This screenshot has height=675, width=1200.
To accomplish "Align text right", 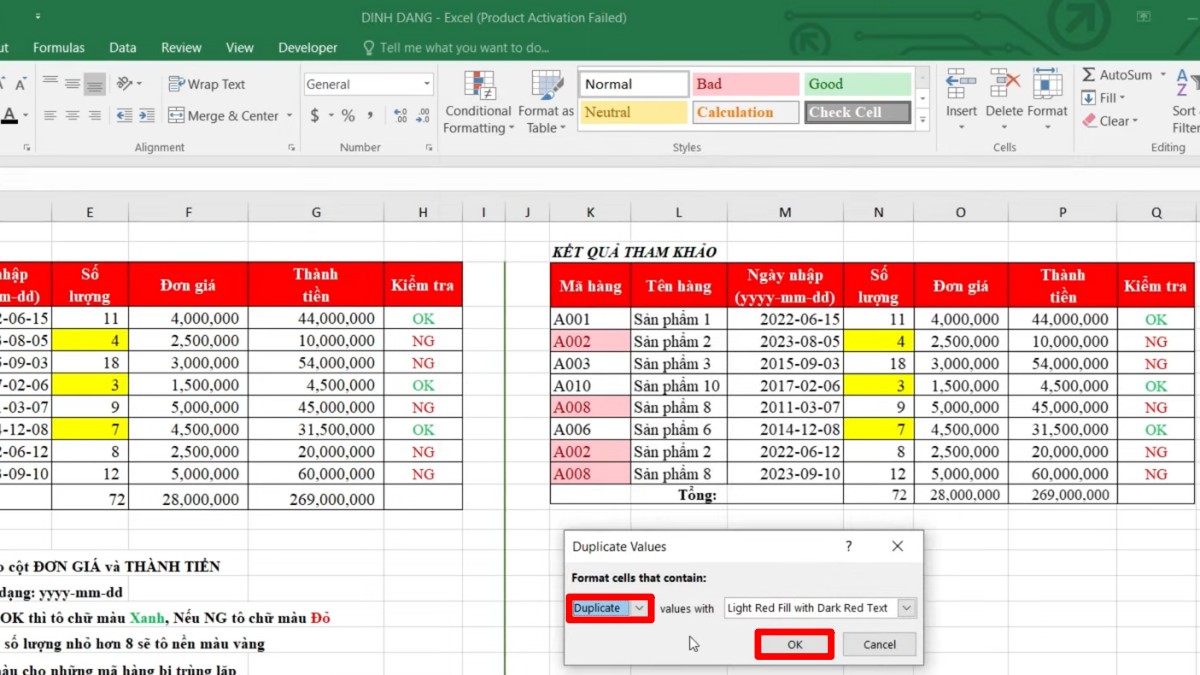I will (x=95, y=116).
